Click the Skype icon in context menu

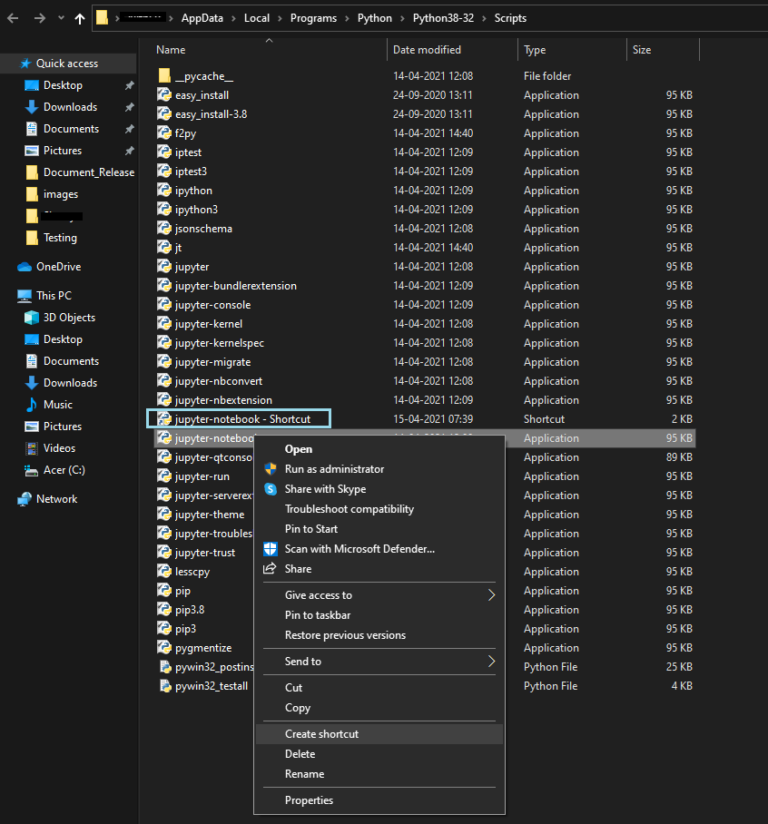pyautogui.click(x=270, y=489)
